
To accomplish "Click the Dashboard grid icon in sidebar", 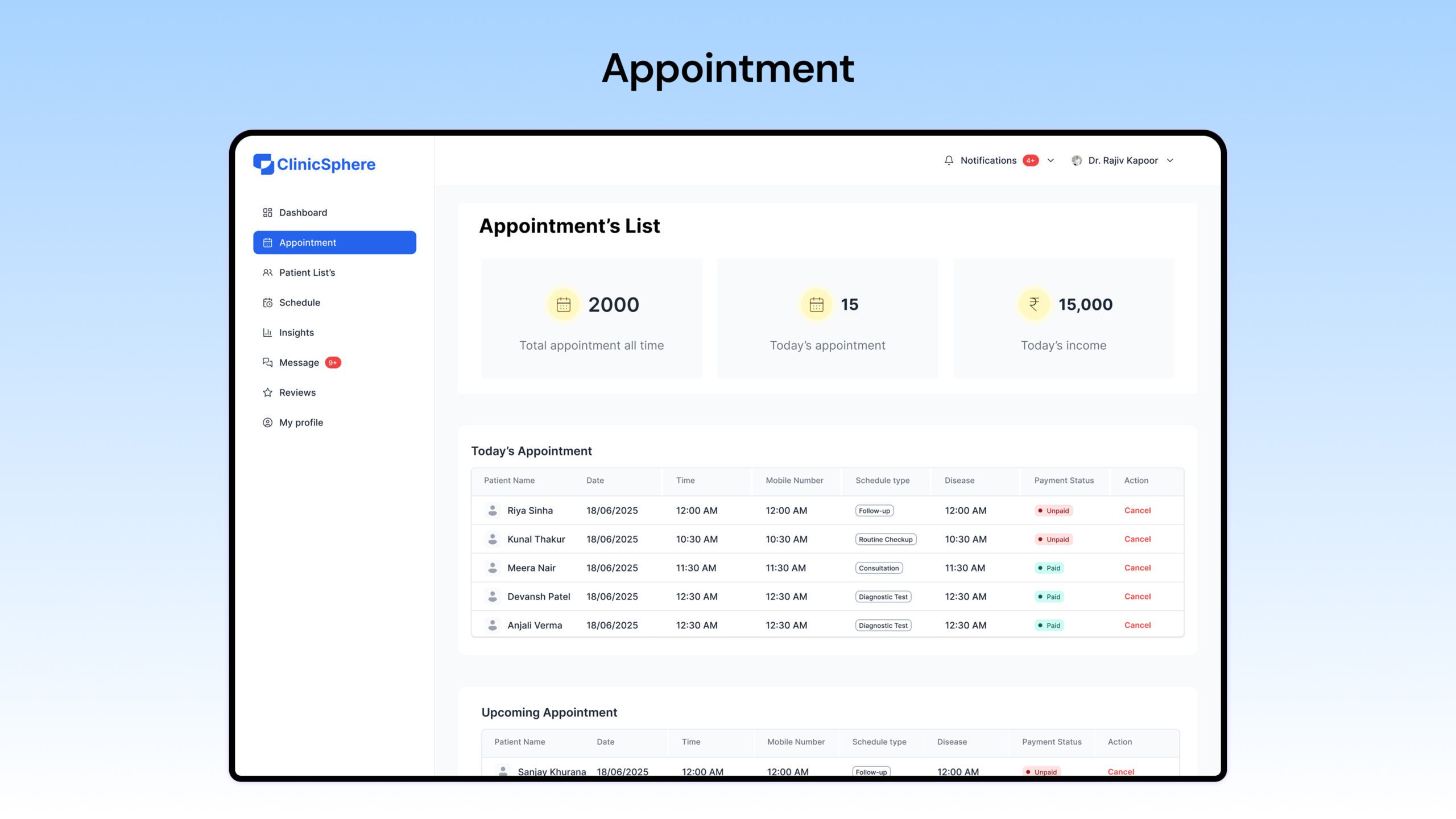I will pos(267,213).
